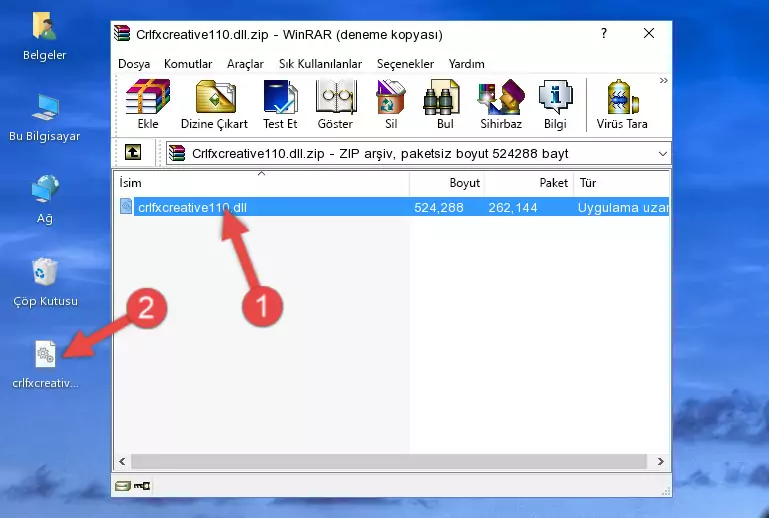The height and width of the screenshot is (518, 769).
Task: Click the horizontal scrollbar left arrow
Action: point(122,461)
